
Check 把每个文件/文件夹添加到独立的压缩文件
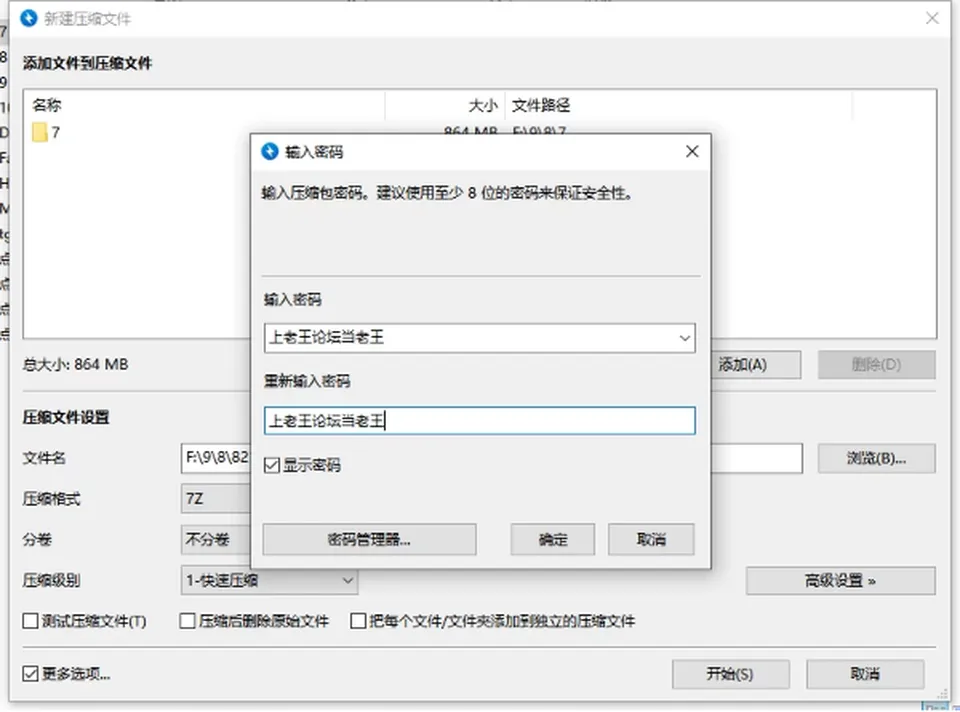pyautogui.click(x=358, y=621)
